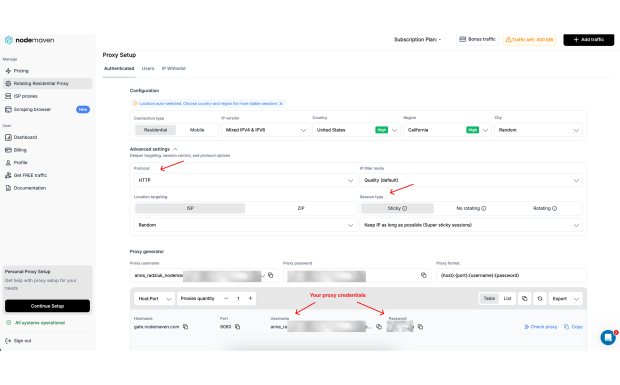This screenshot has width=620, height=385.
Task: Switch to Table view
Action: [489, 298]
